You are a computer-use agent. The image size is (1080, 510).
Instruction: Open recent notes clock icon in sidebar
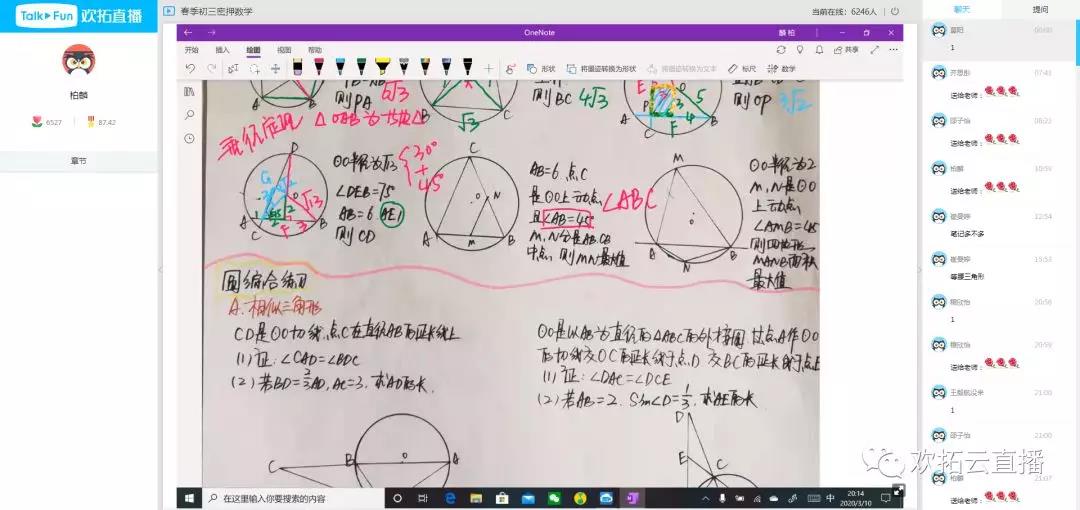(189, 138)
